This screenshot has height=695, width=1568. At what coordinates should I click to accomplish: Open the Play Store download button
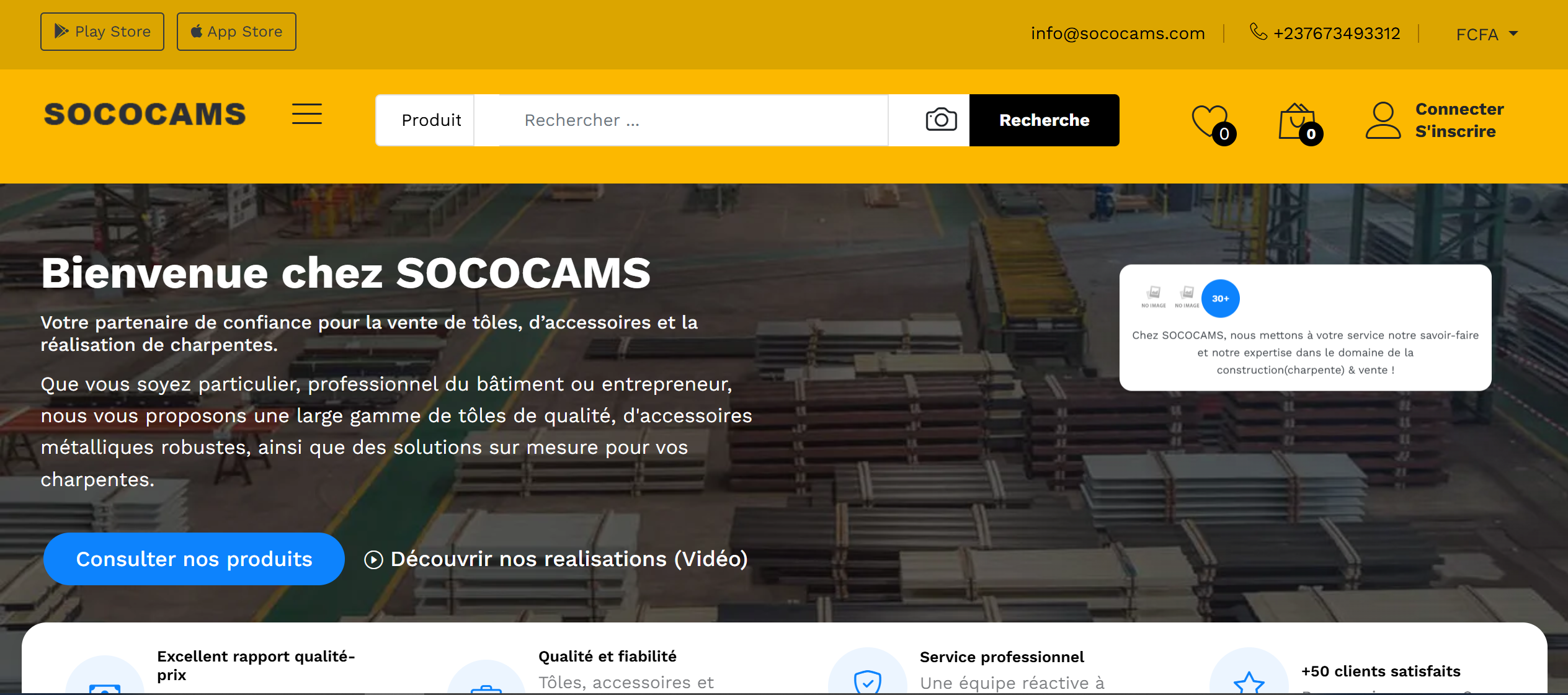click(x=102, y=32)
